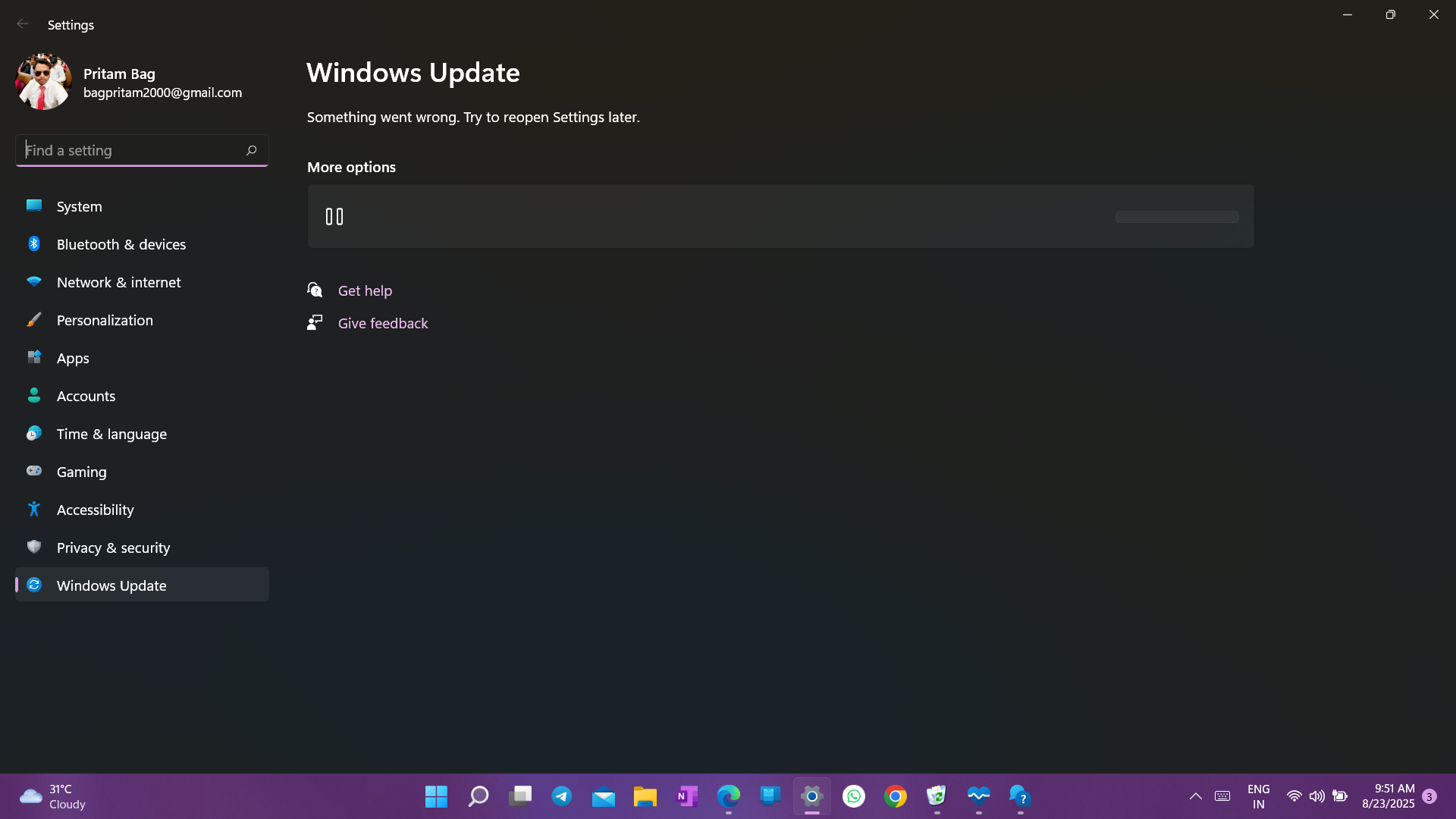Image resolution: width=1456 pixels, height=819 pixels.
Task: Select Gaming in the sidebar
Action: tap(142, 472)
